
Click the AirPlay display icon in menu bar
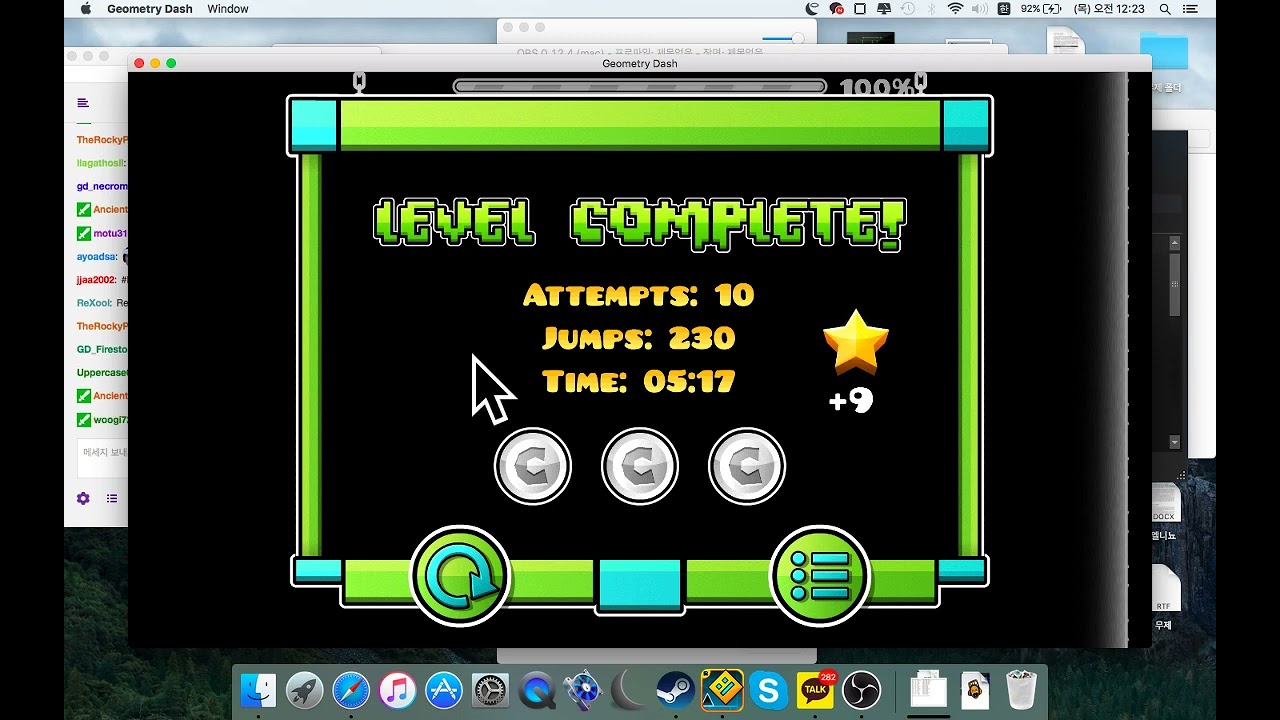(x=884, y=9)
